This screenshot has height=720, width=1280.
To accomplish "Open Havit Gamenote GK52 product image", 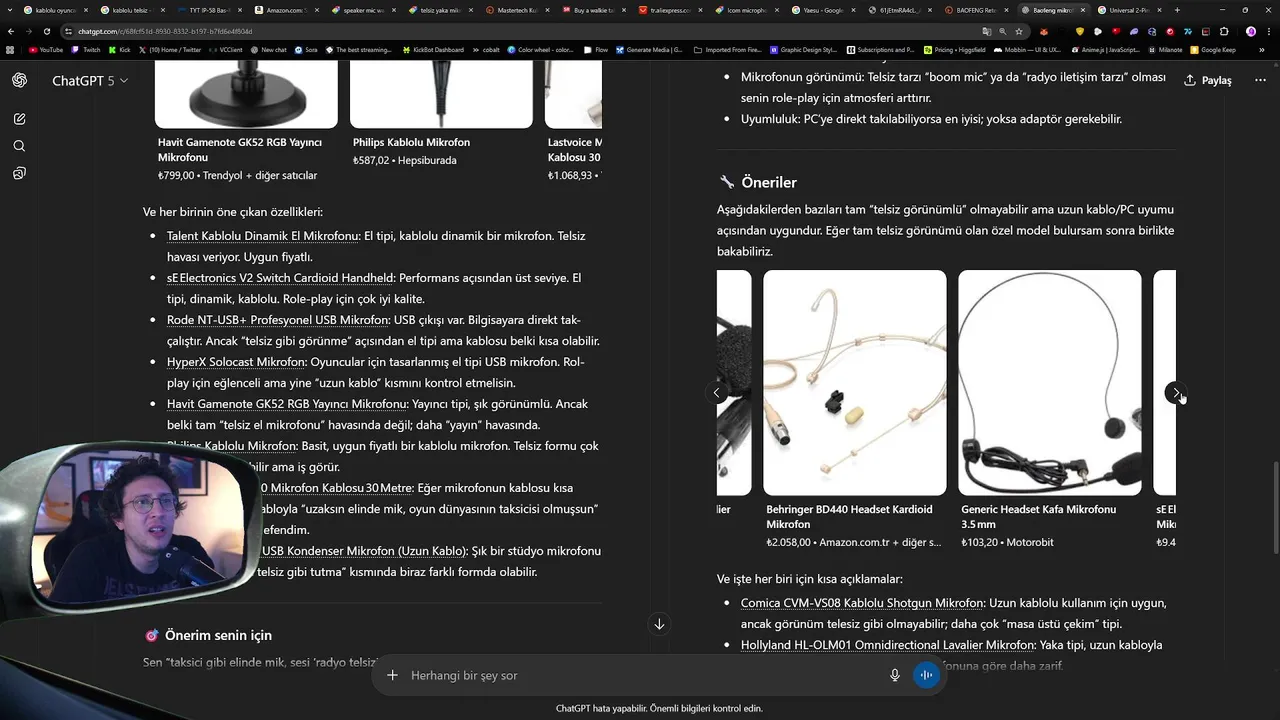I will tap(246, 94).
